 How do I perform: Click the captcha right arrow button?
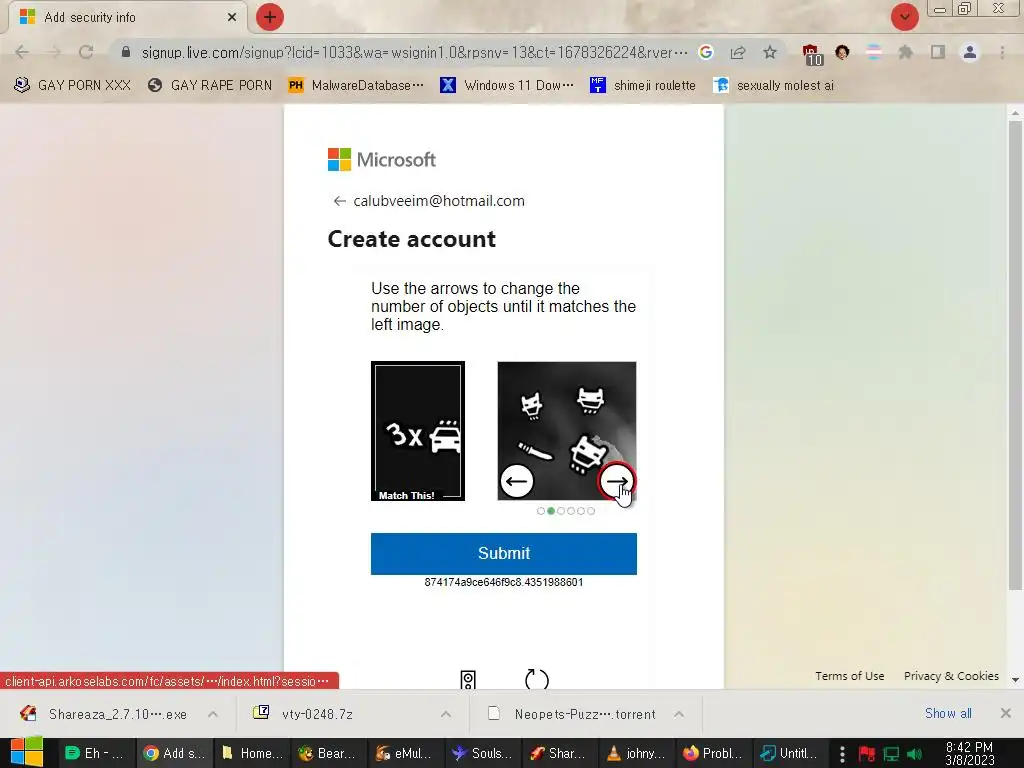(616, 482)
